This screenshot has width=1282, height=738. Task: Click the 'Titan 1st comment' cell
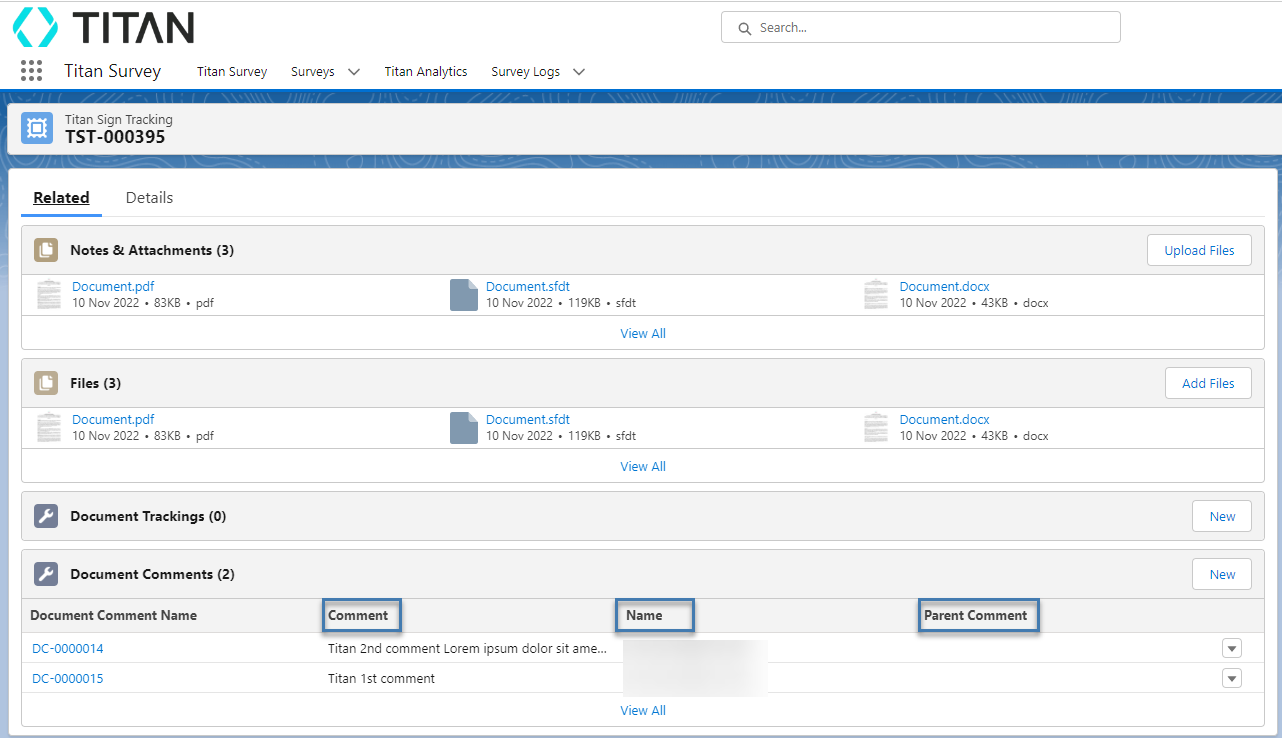click(381, 678)
